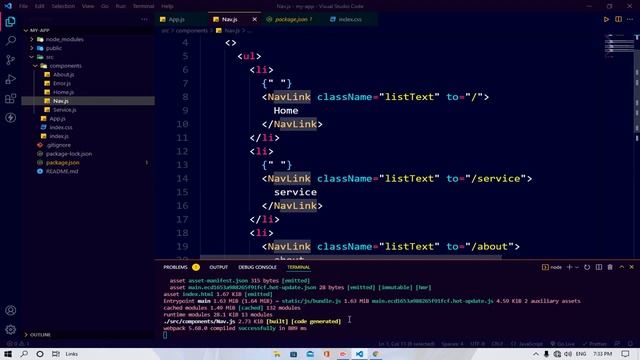Open the lightning bolt extension view
The image size is (640, 360).
click(11, 118)
